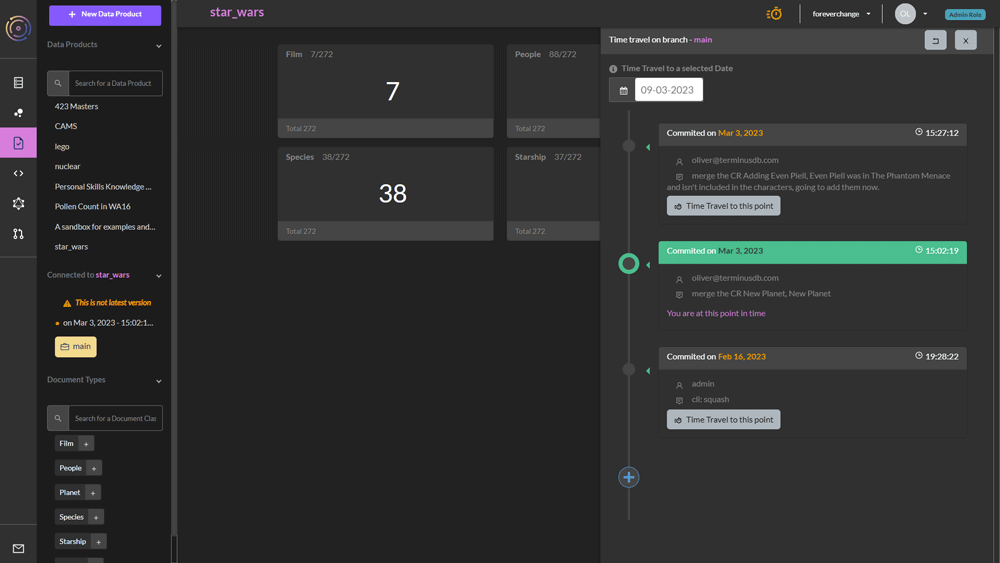The image size is (1000, 563).
Task: Click the mail icon in sidebar
Action: [x=18, y=548]
